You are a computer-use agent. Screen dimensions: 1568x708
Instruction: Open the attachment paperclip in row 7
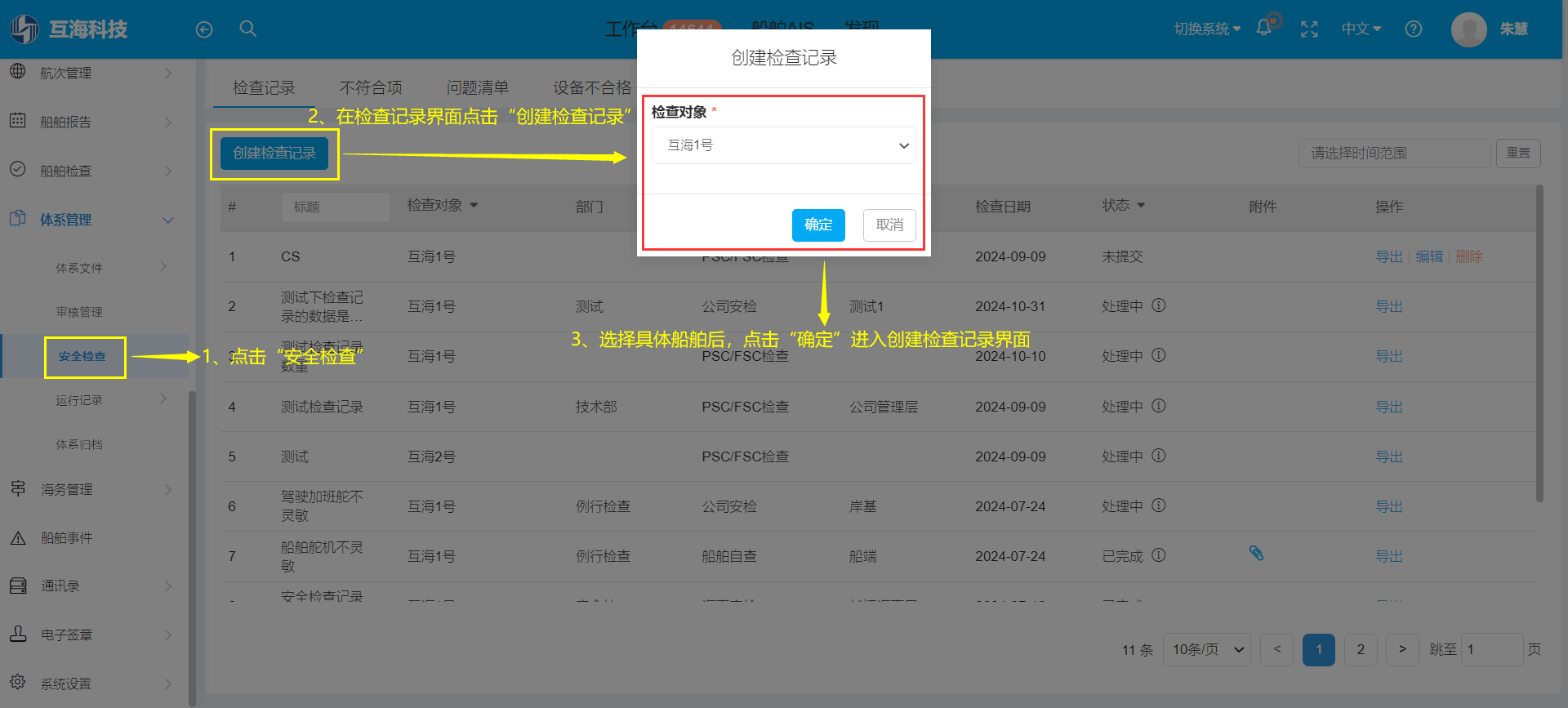click(1256, 554)
